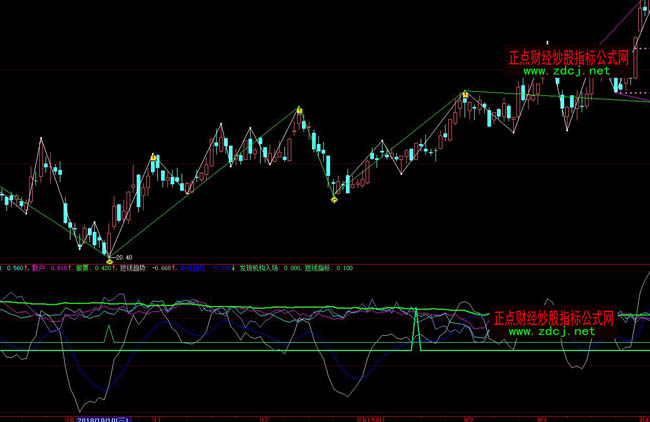This screenshot has height=422, width=650.
Task: Click the www.zdcj.net link in upper watermark
Action: coord(564,72)
